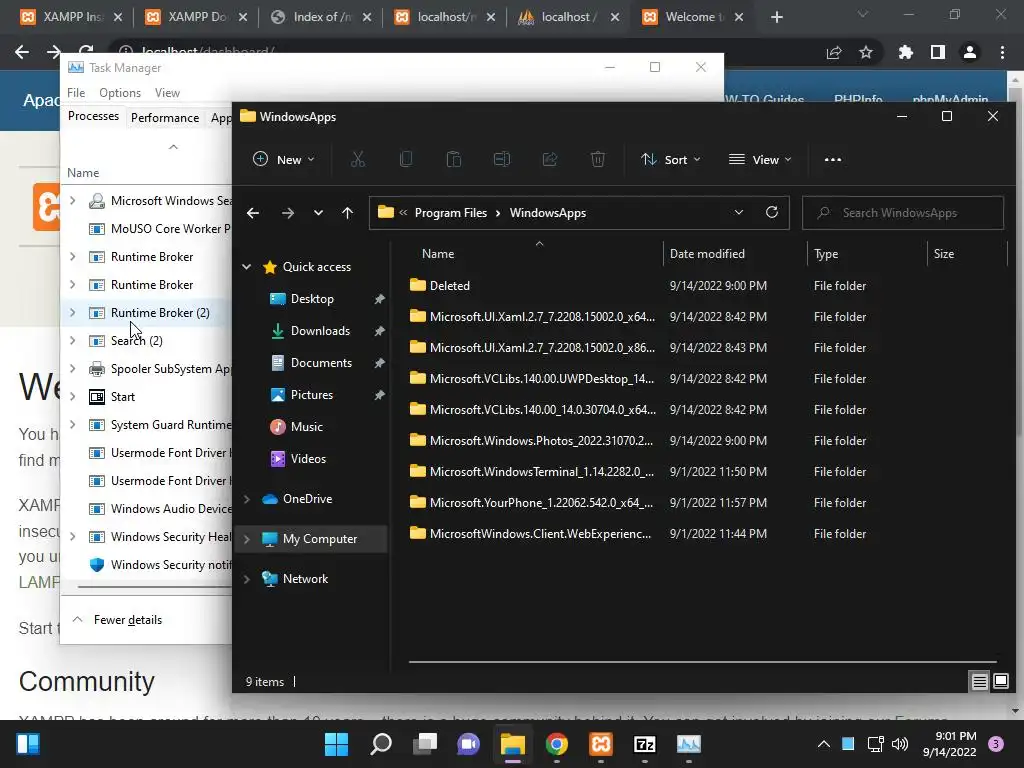Open the New dropdown in File Explorer
The height and width of the screenshot is (768, 1024).
coord(283,159)
